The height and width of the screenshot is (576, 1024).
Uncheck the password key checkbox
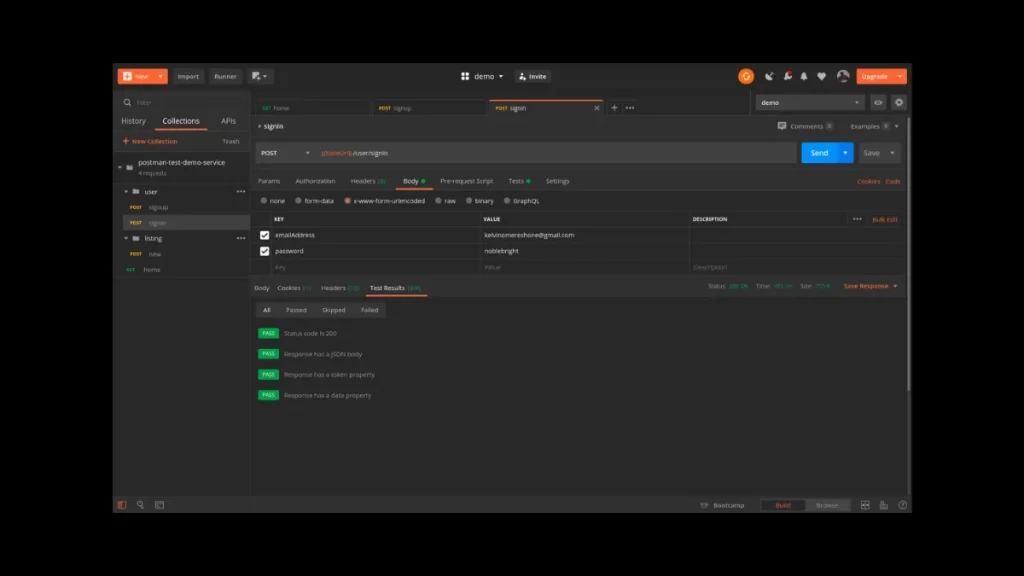[266, 251]
